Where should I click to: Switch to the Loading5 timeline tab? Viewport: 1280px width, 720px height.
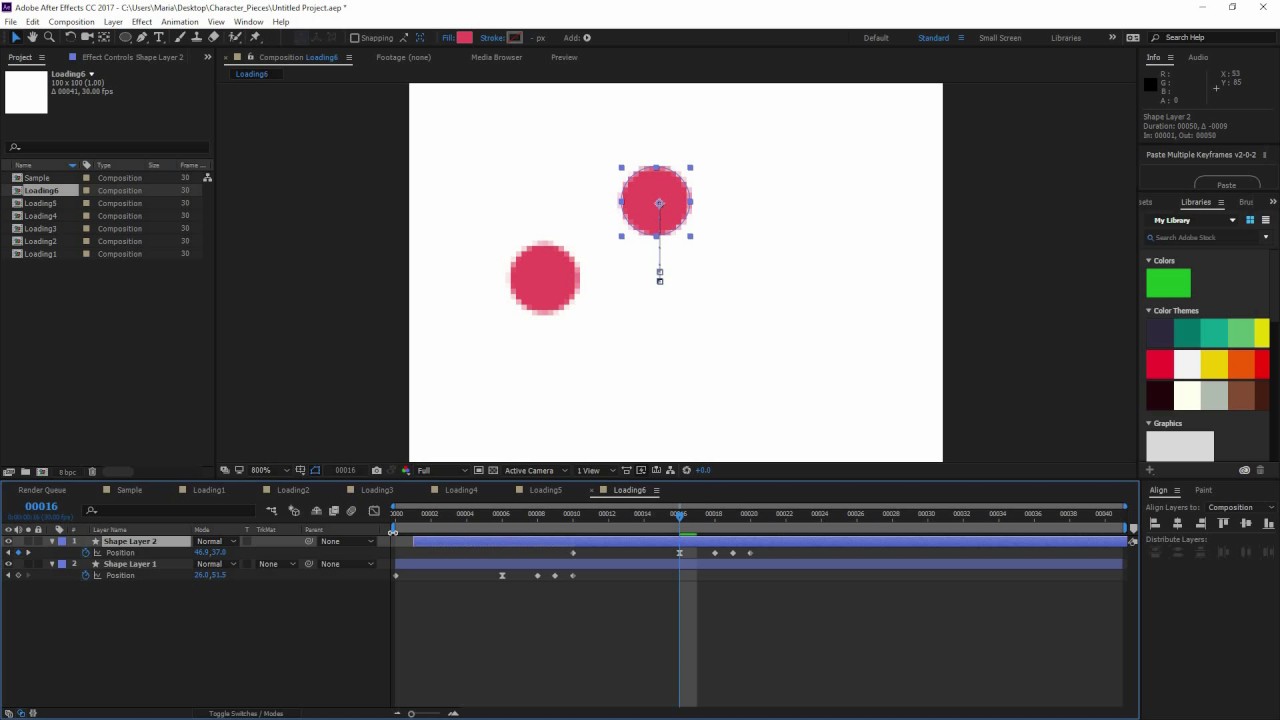coord(545,490)
